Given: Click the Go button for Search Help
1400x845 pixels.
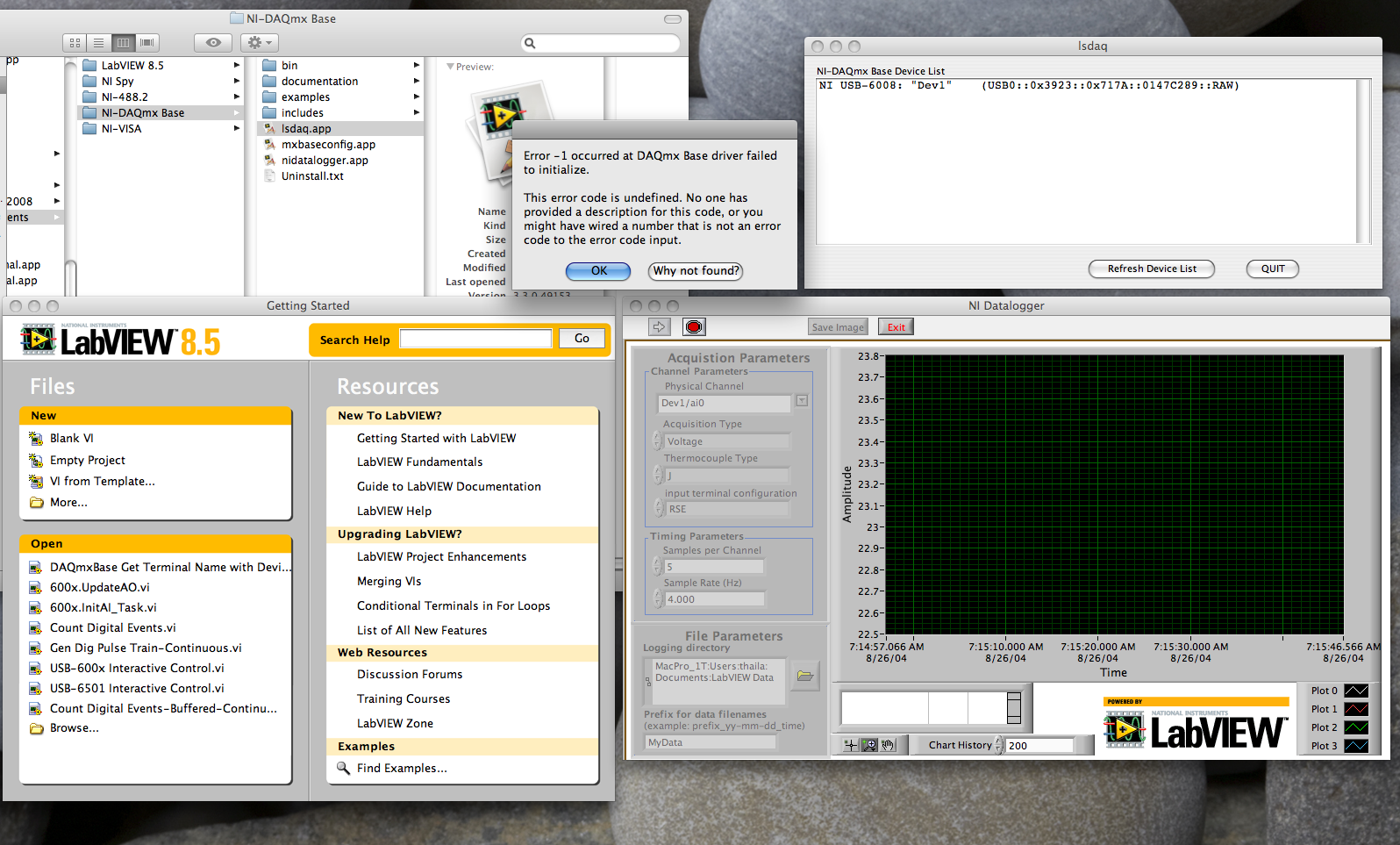Looking at the screenshot, I should (582, 339).
